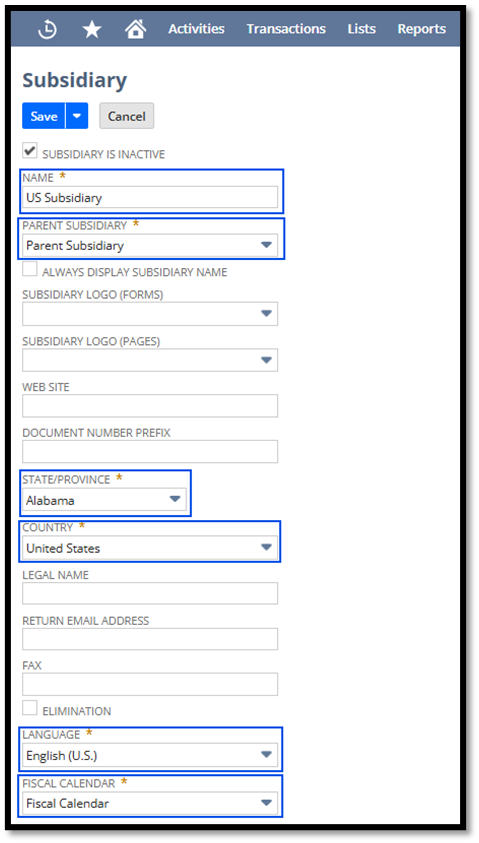Viewport: 479px width, 843px height.
Task: Expand the Country dropdown showing United States
Action: click(150, 548)
